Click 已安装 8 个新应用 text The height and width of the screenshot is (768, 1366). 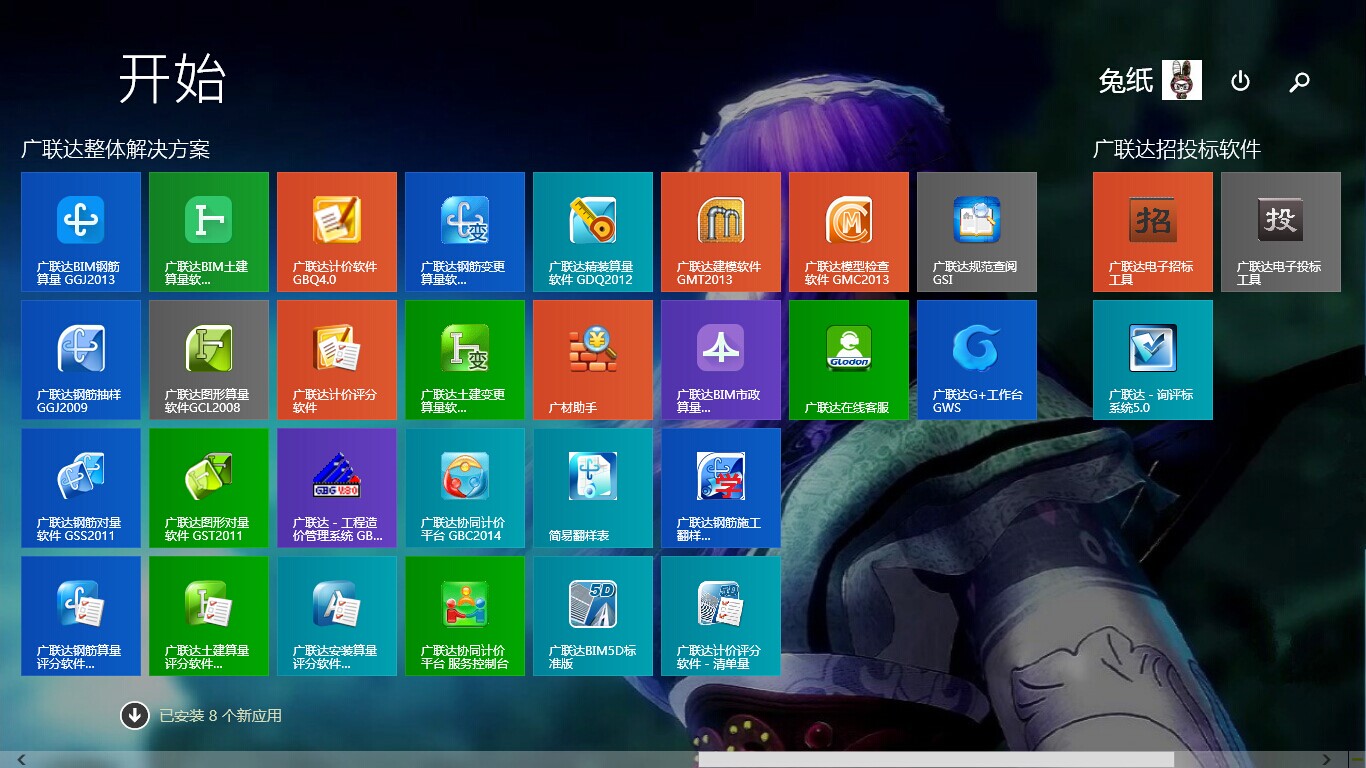click(221, 716)
